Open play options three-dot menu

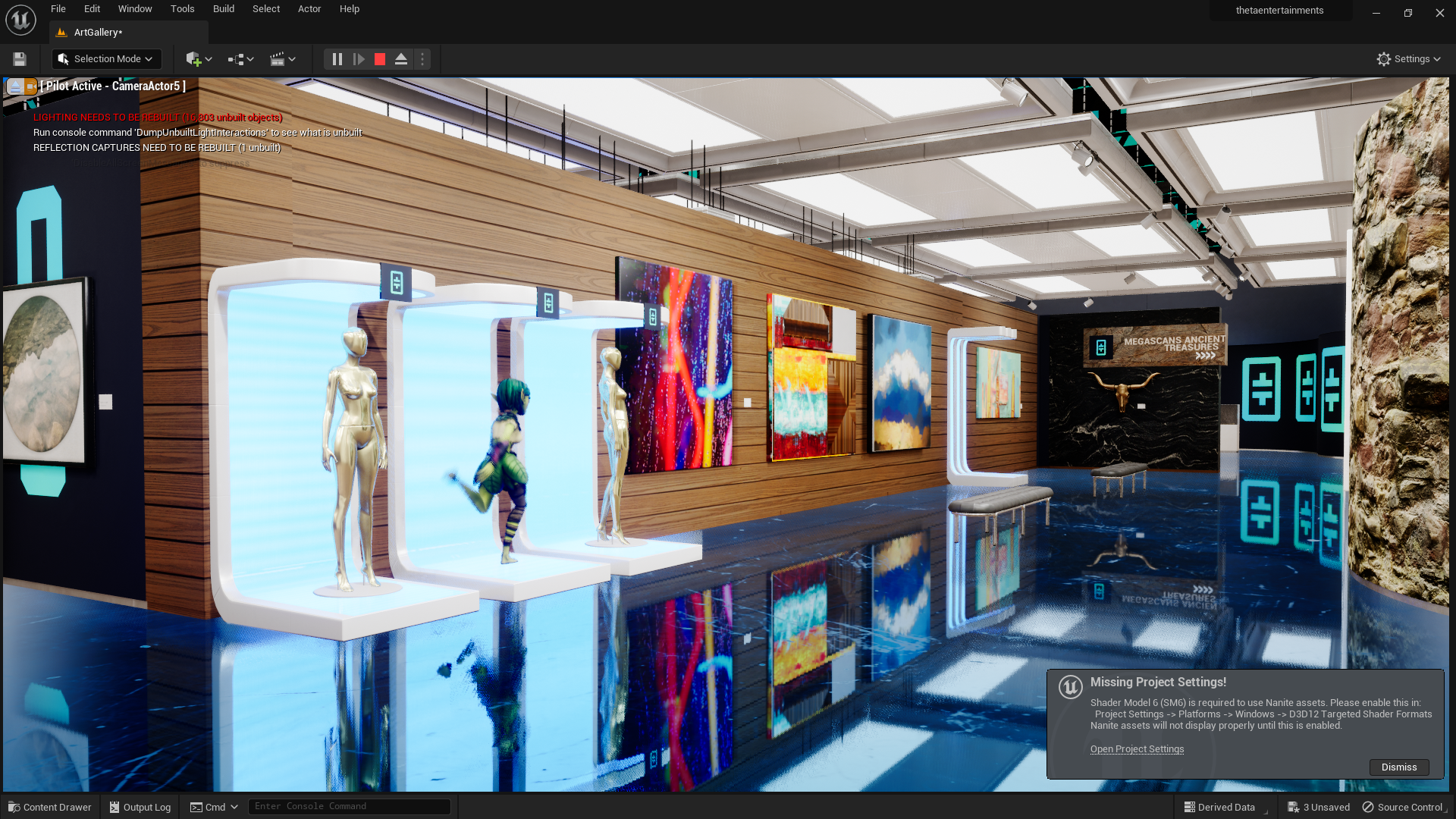coord(422,59)
